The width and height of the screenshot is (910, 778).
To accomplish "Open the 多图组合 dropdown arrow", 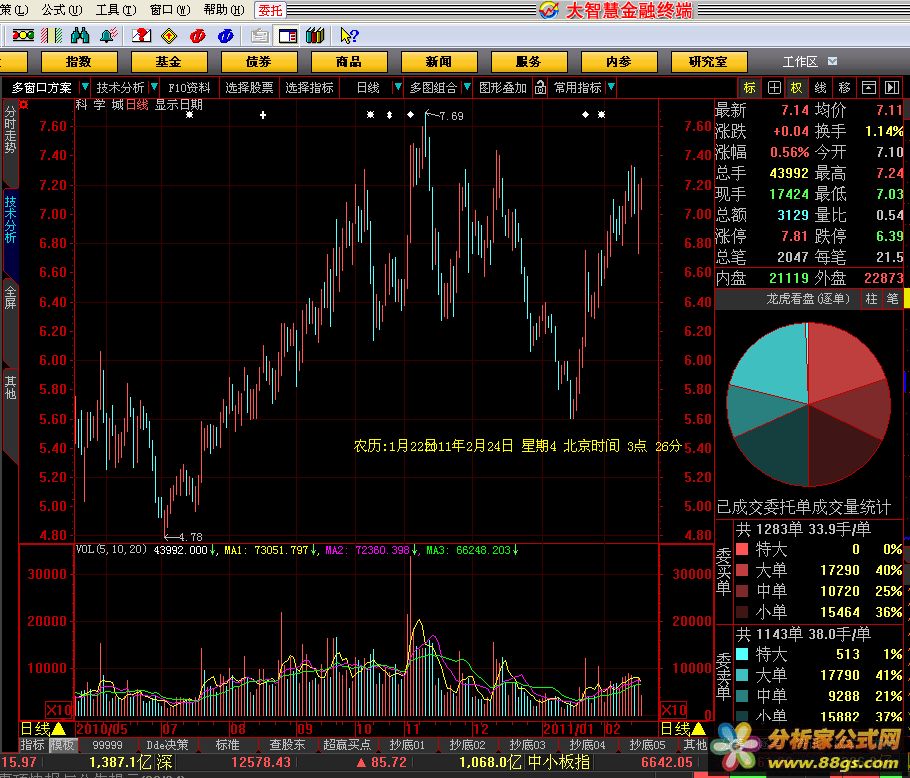I will [x=467, y=87].
